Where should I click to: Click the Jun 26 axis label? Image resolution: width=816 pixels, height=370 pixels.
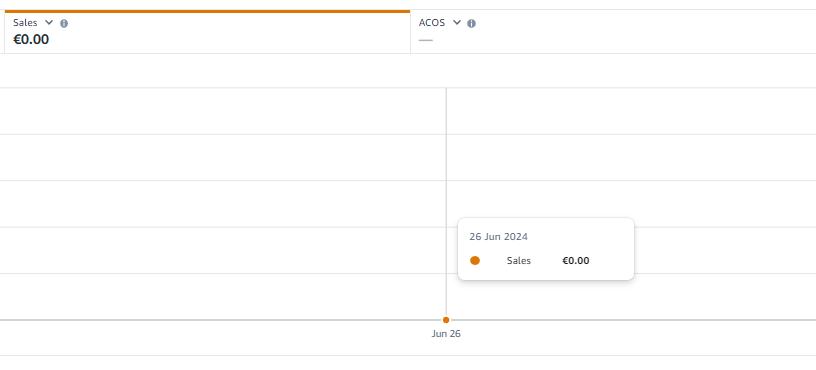point(446,334)
